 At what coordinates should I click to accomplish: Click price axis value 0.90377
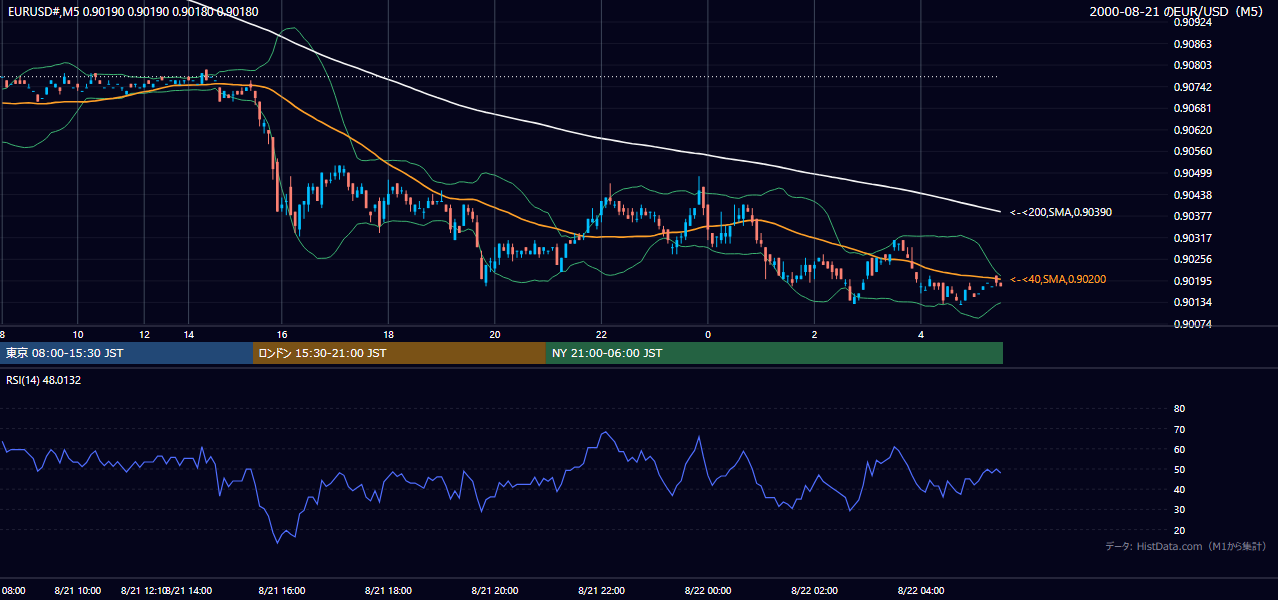(x=1191, y=216)
